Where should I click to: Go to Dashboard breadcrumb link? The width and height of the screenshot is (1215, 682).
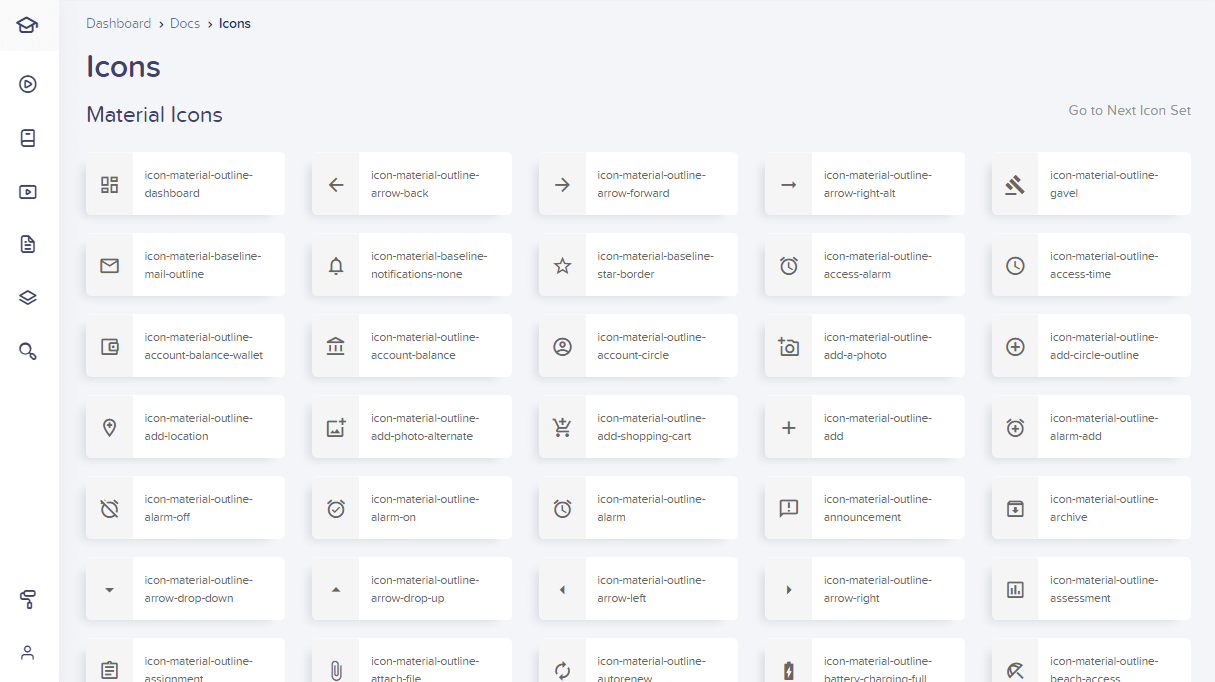click(118, 23)
